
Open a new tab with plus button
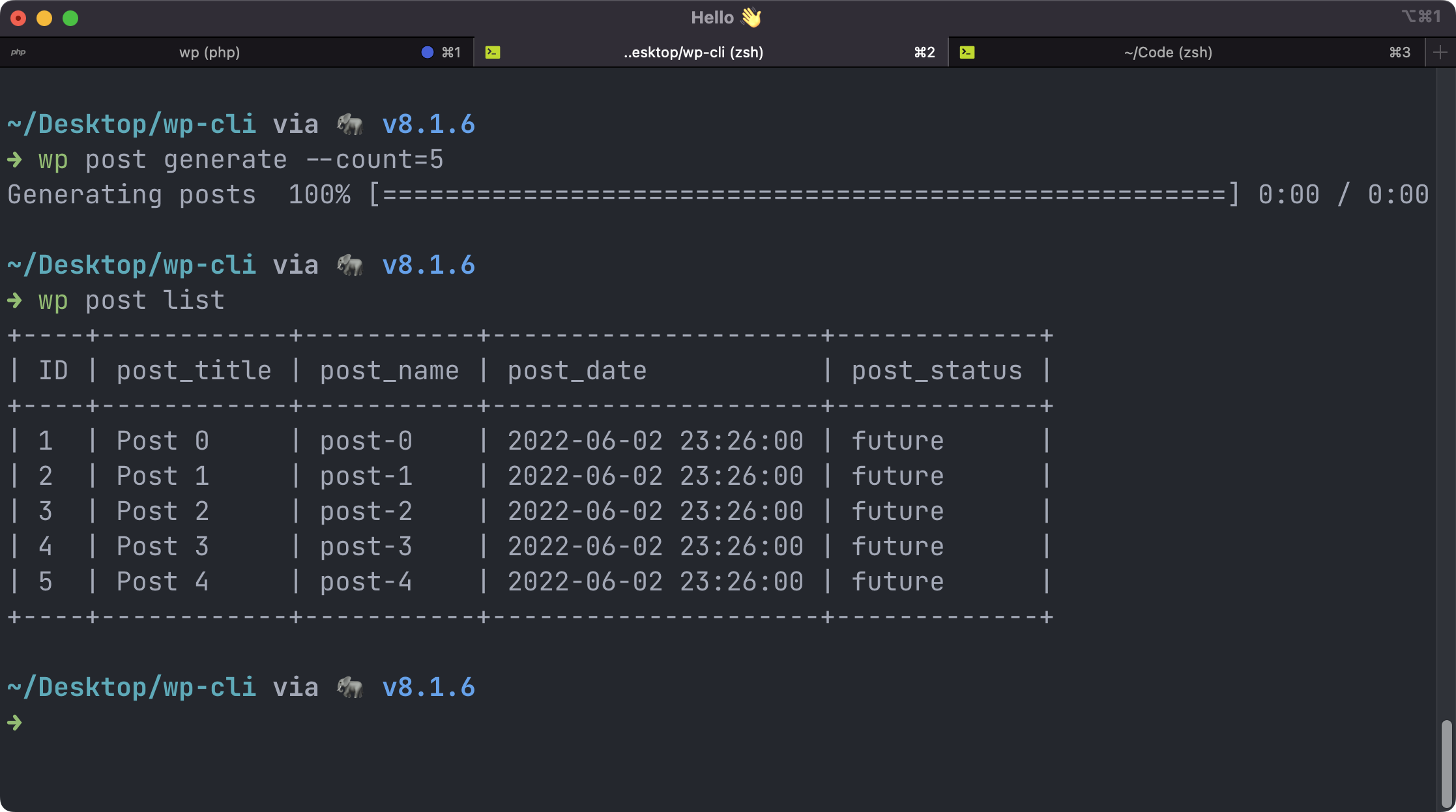point(1440,52)
